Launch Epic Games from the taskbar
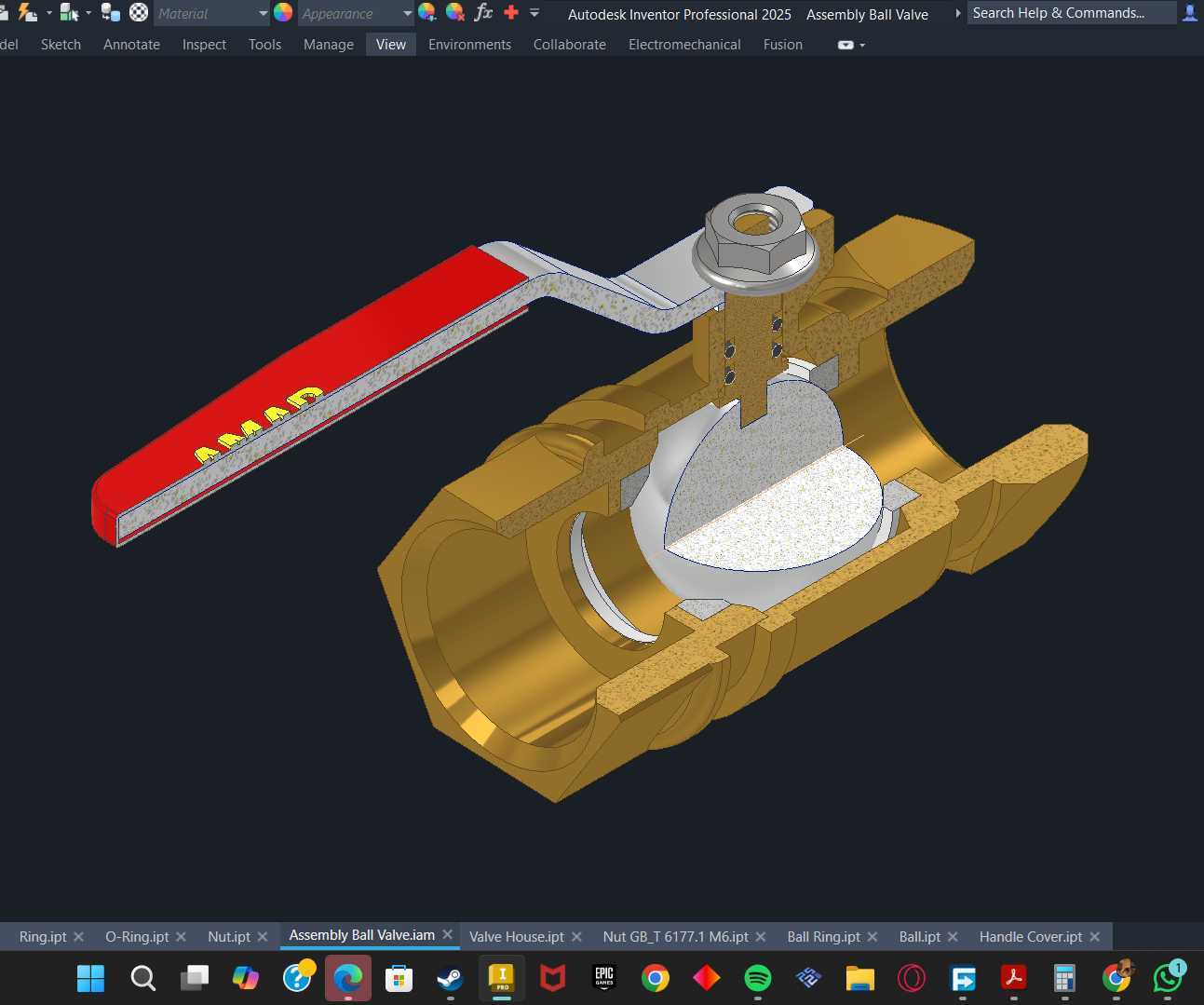 point(604,977)
